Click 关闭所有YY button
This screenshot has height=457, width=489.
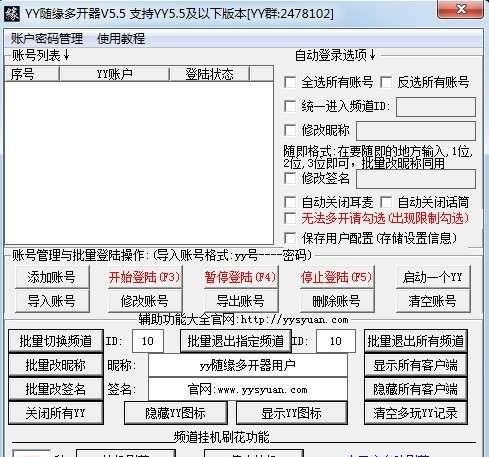(56, 413)
